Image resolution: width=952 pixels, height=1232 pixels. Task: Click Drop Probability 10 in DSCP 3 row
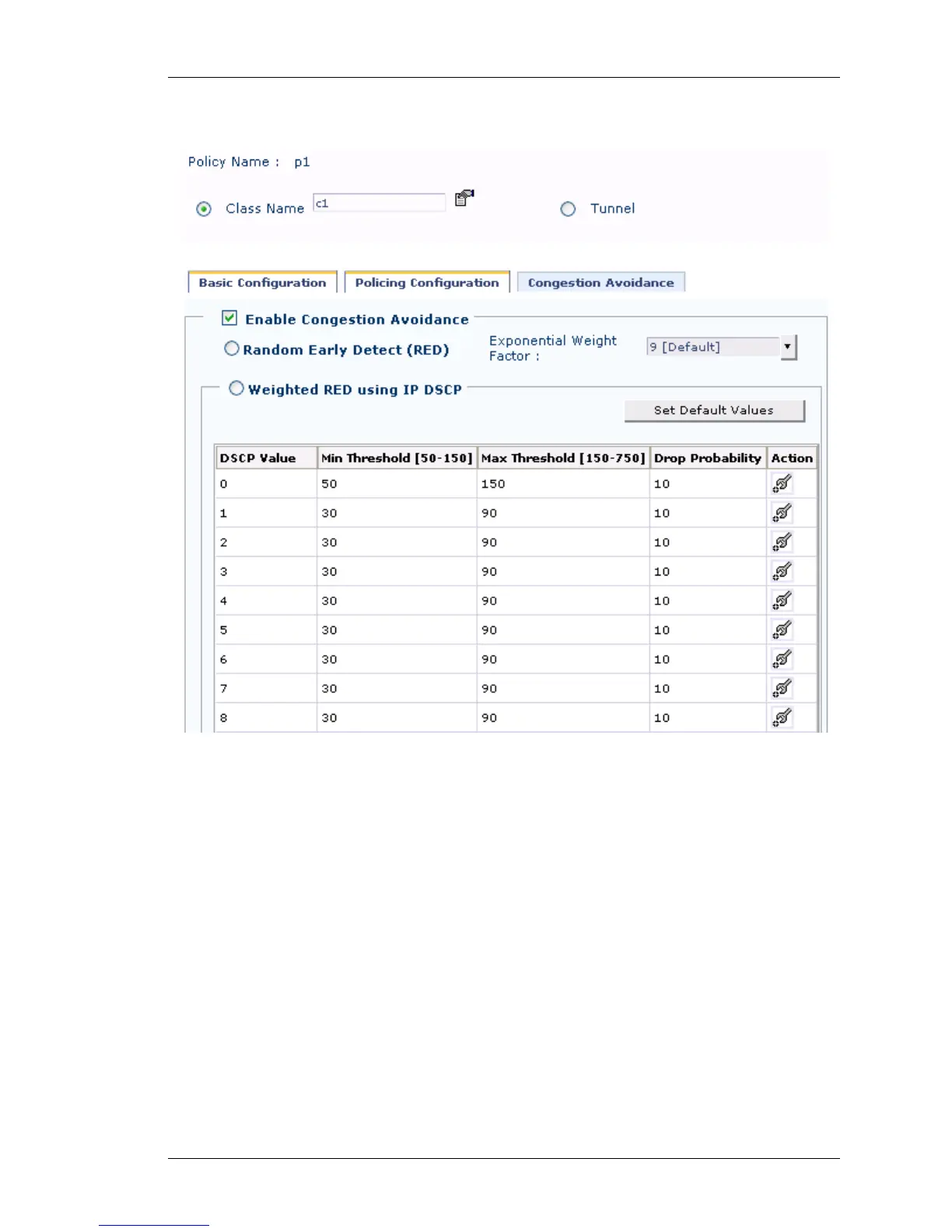(x=662, y=572)
